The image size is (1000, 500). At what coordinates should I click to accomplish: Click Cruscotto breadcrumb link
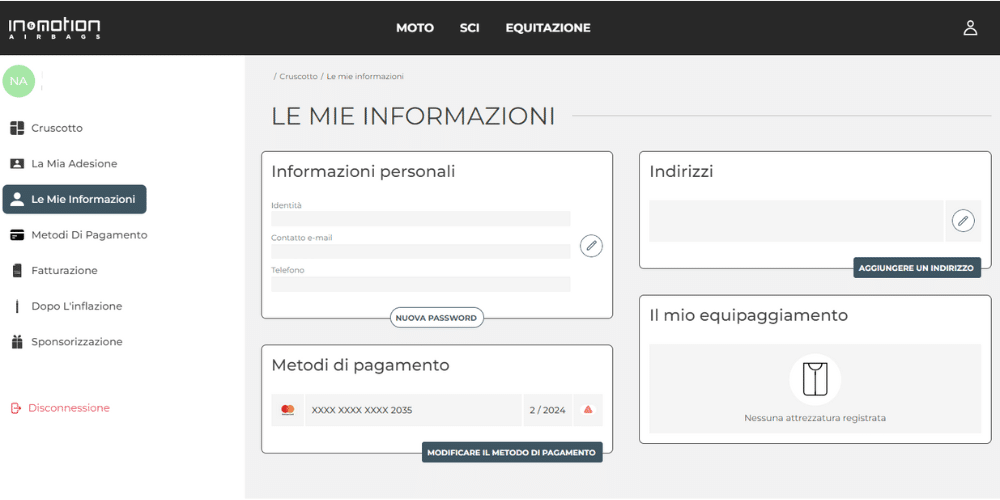pos(298,77)
